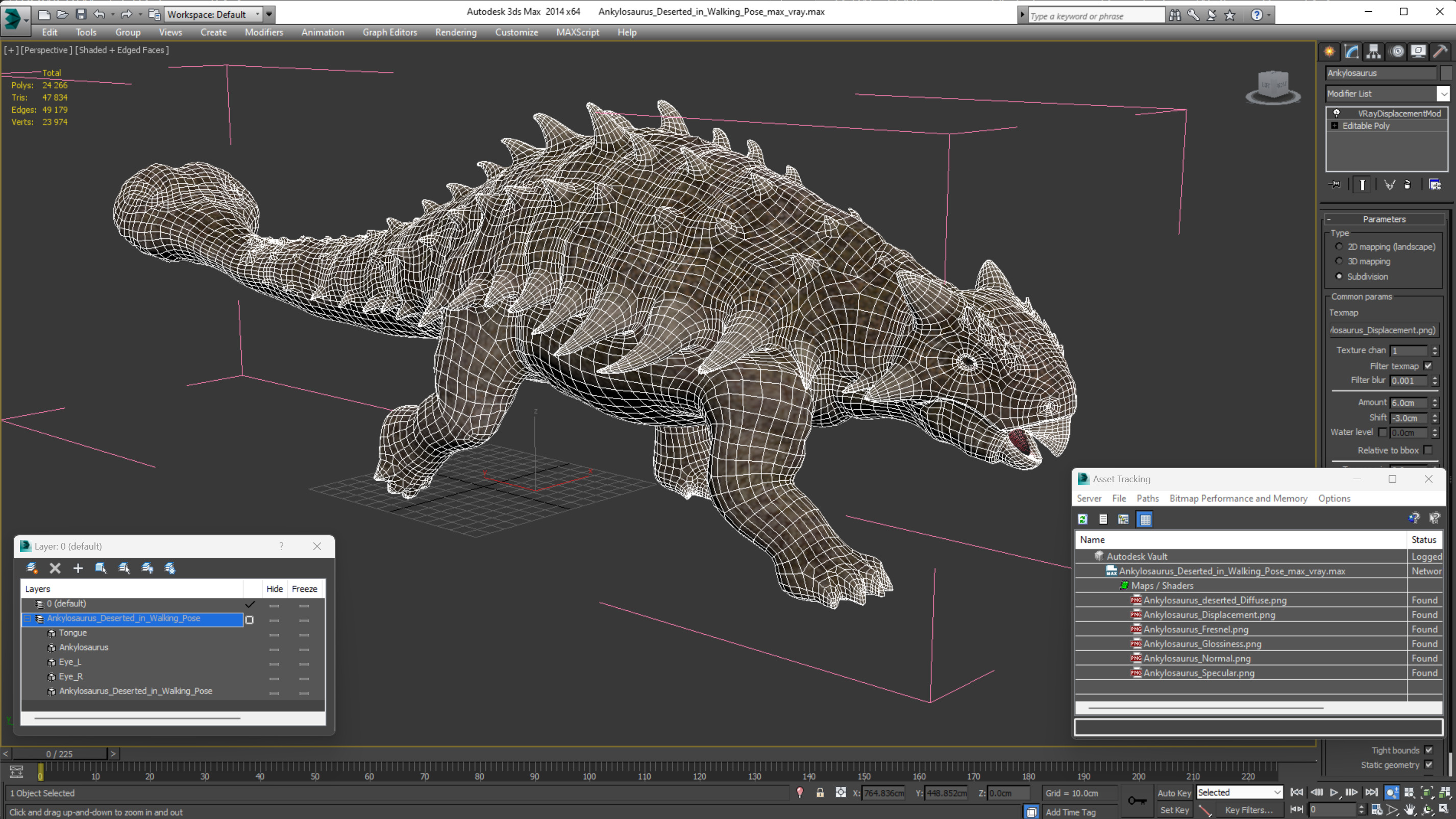Click the time slider 0 / 225 handle
Screen dimensions: 1456x819
pos(59,754)
